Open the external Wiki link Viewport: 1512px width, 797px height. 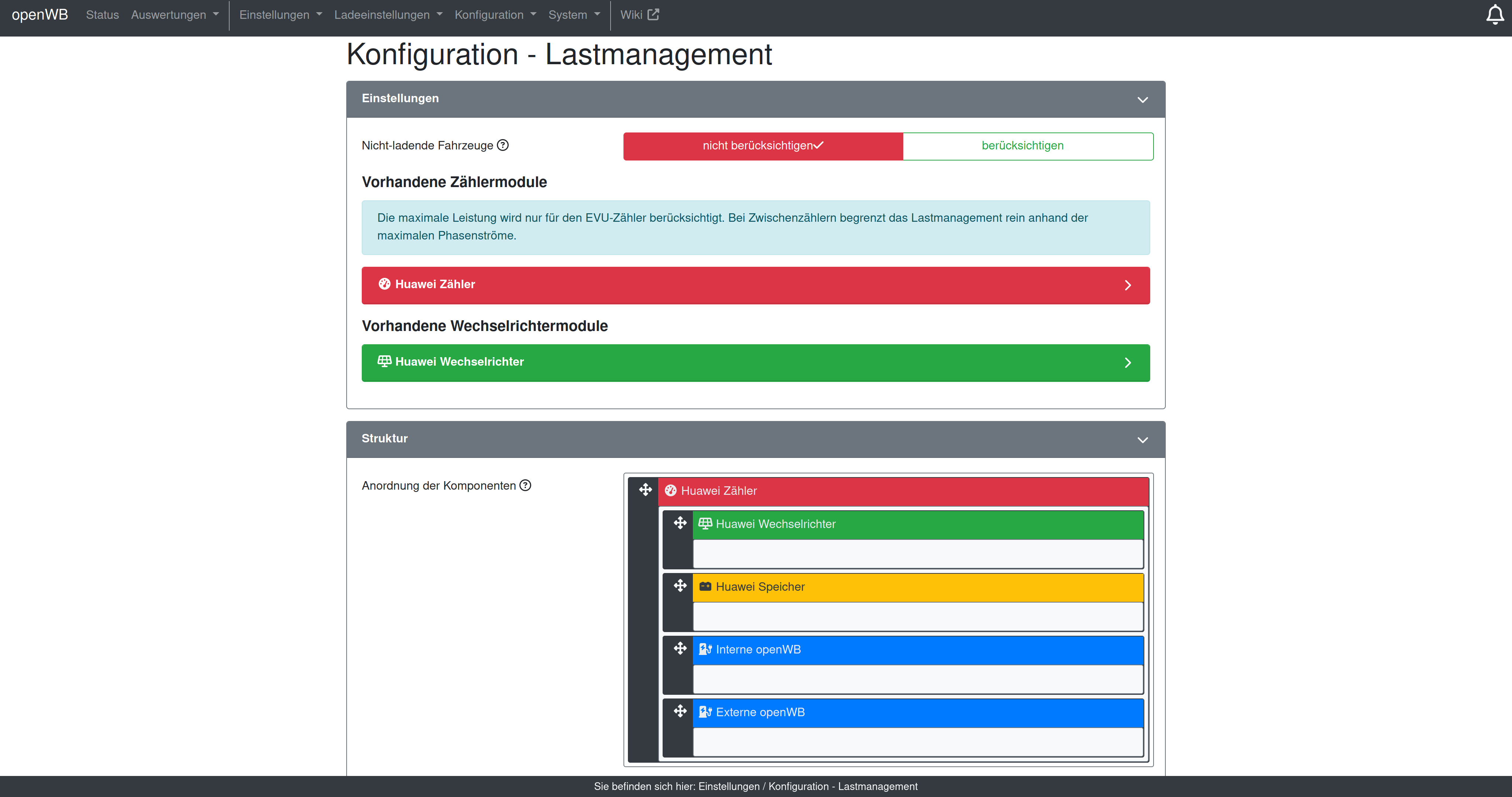(639, 15)
